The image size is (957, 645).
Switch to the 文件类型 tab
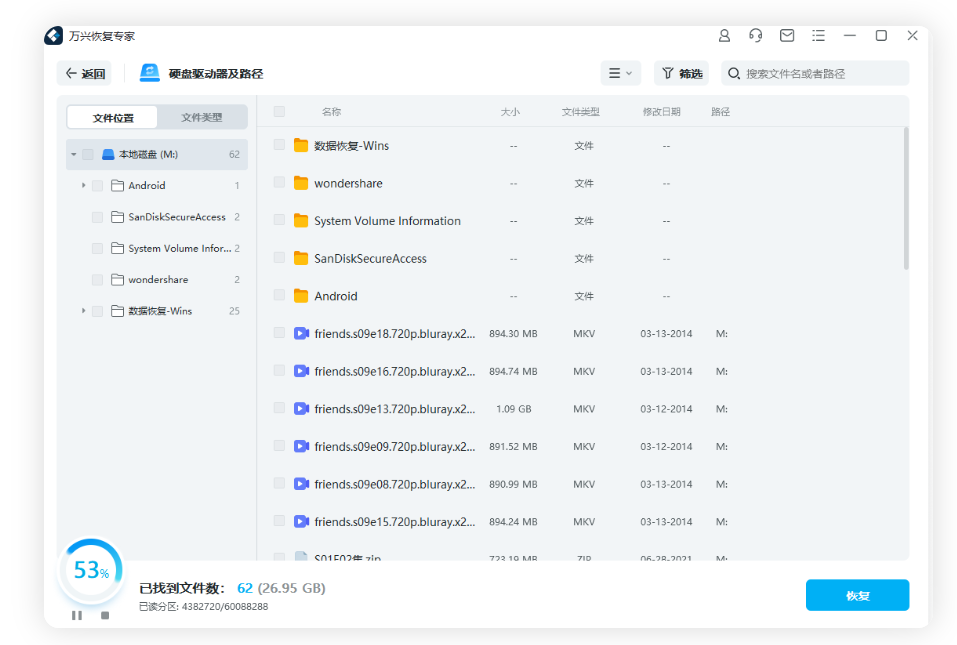[203, 117]
